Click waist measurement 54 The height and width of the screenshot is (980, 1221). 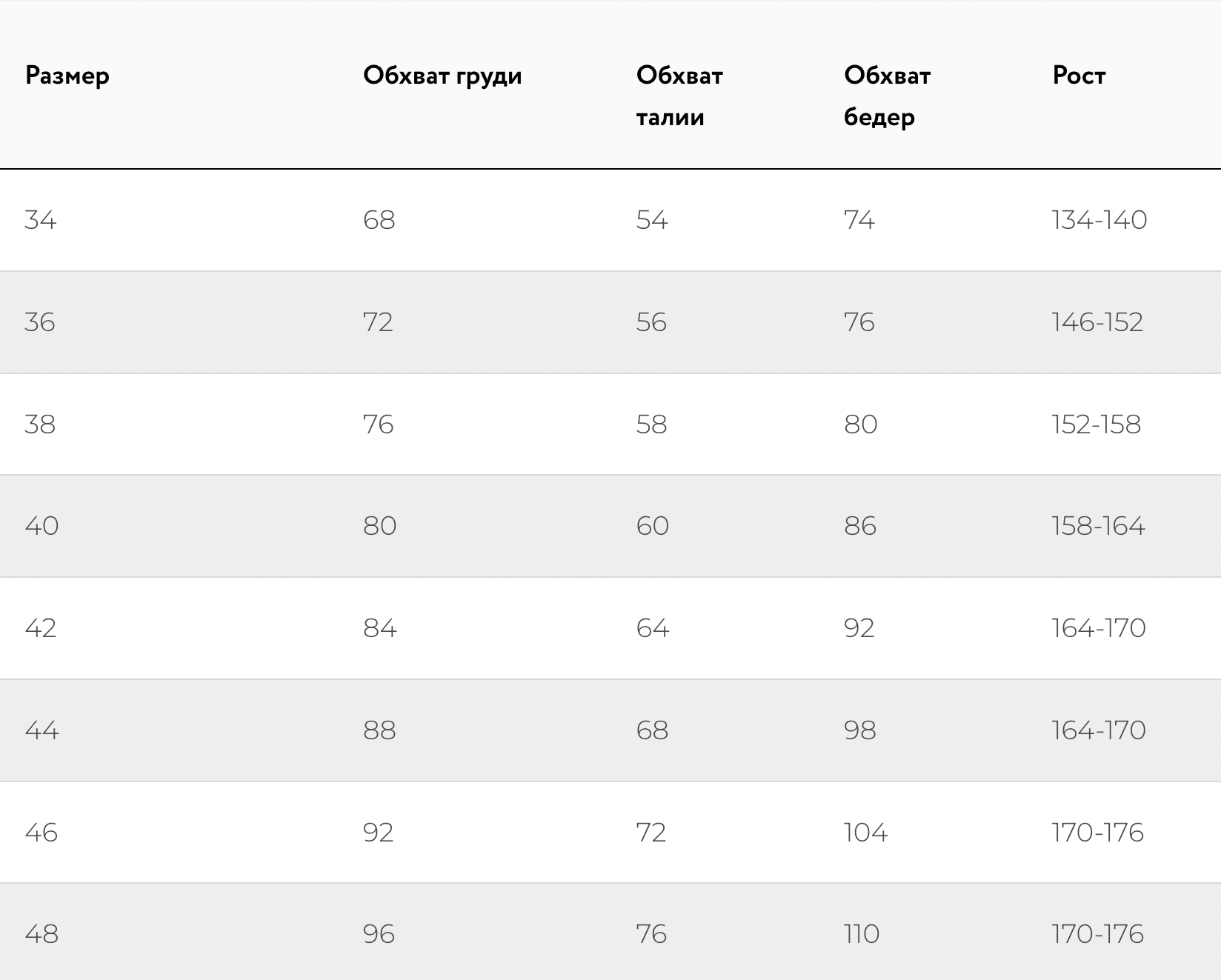652,220
